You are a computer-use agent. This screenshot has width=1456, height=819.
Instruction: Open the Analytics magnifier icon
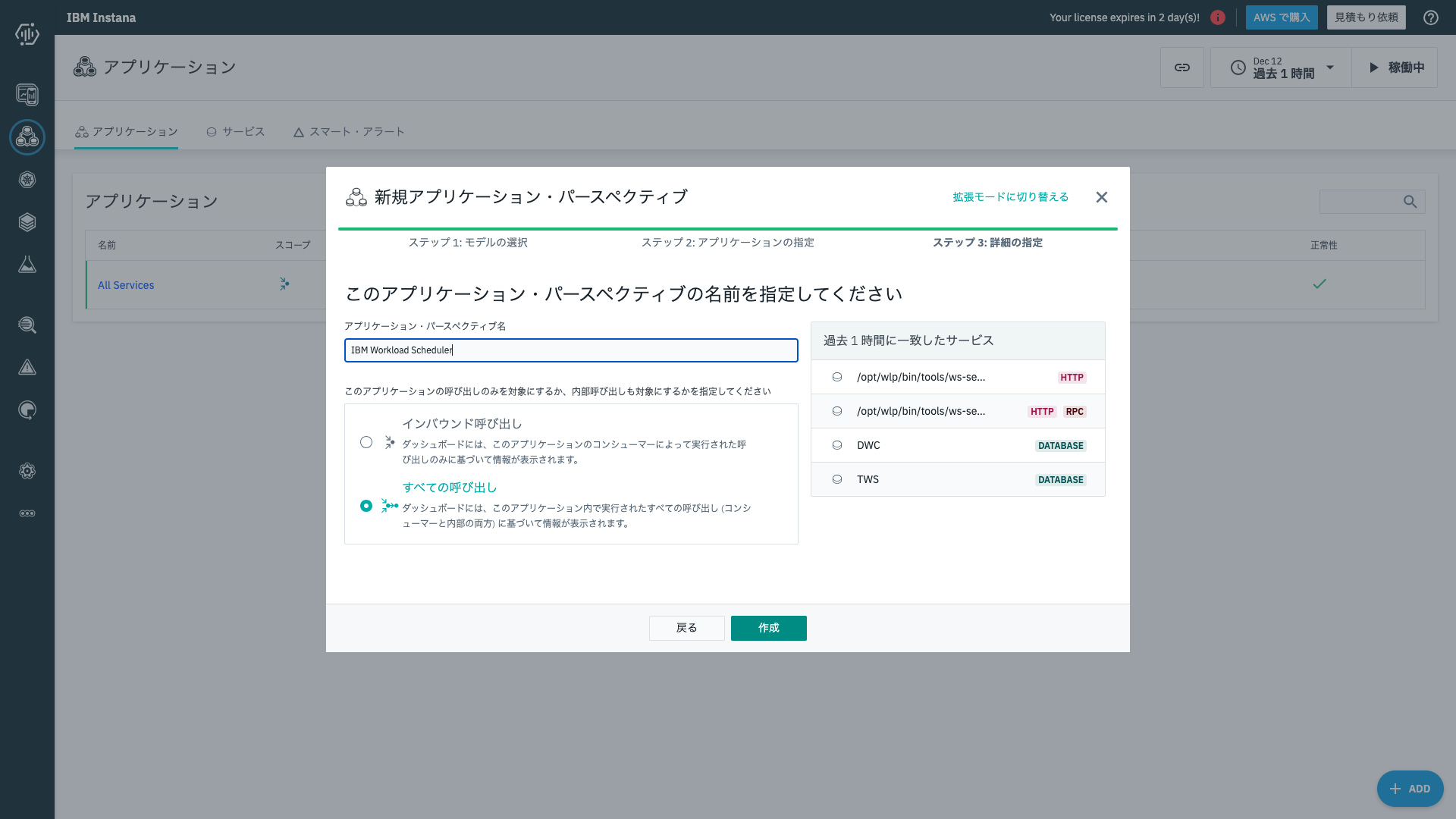pos(27,325)
